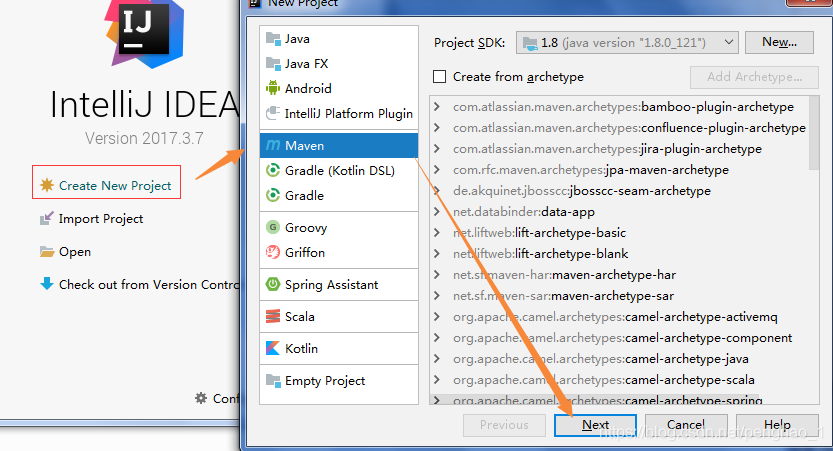
Task: Select Empty Project type
Action: click(x=339, y=380)
